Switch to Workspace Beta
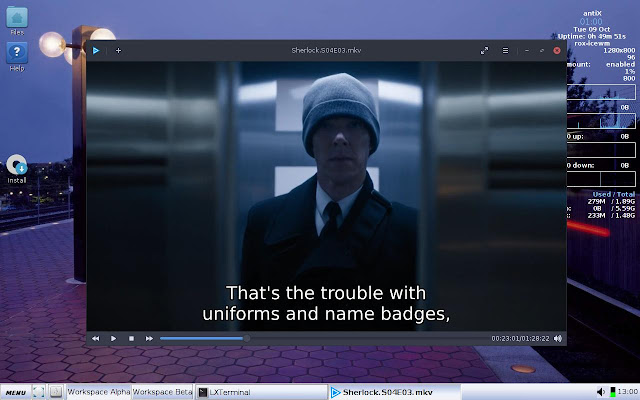This screenshot has width=640, height=400. [x=162, y=392]
